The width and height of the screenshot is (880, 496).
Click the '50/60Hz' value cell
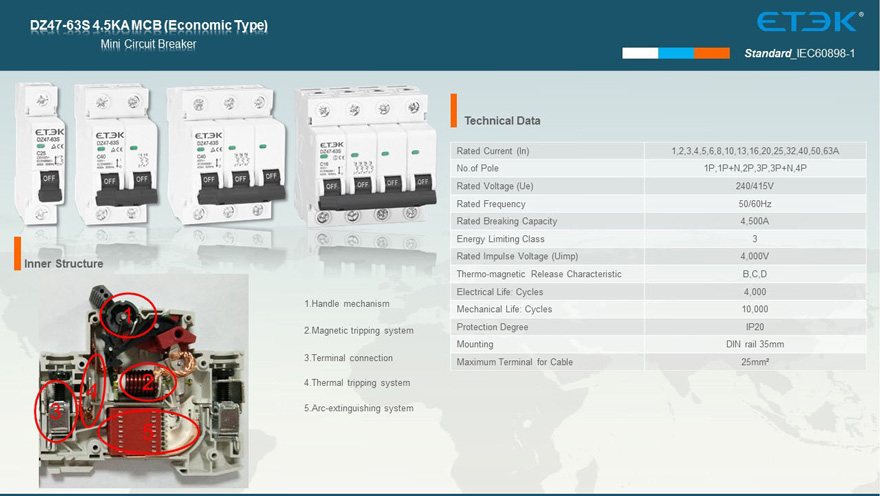pos(755,204)
